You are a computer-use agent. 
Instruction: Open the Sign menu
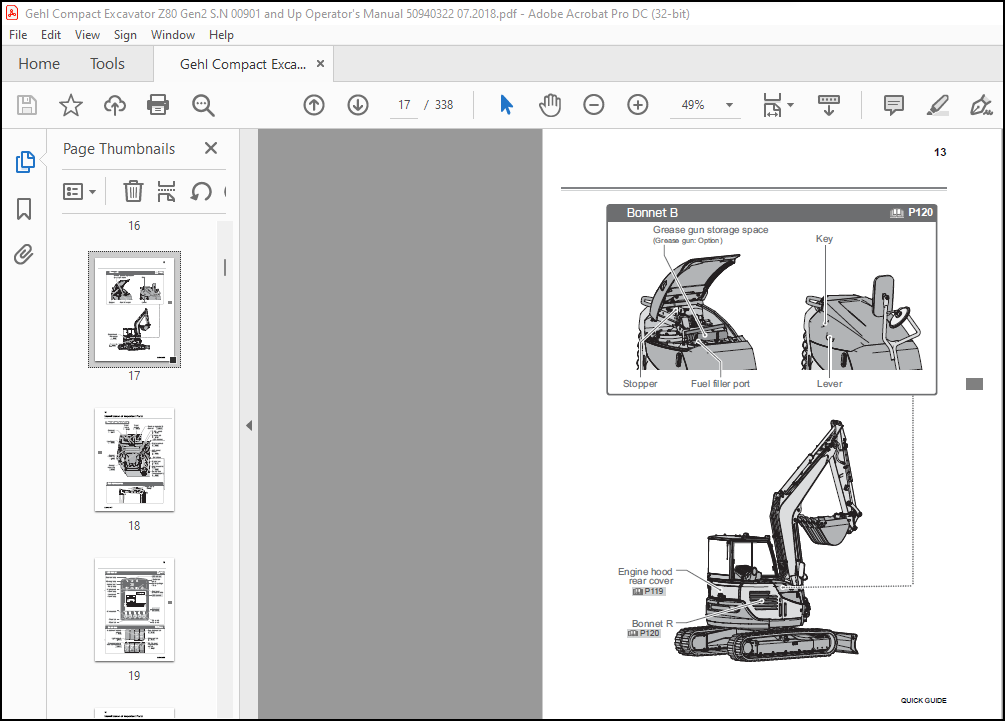[125, 35]
